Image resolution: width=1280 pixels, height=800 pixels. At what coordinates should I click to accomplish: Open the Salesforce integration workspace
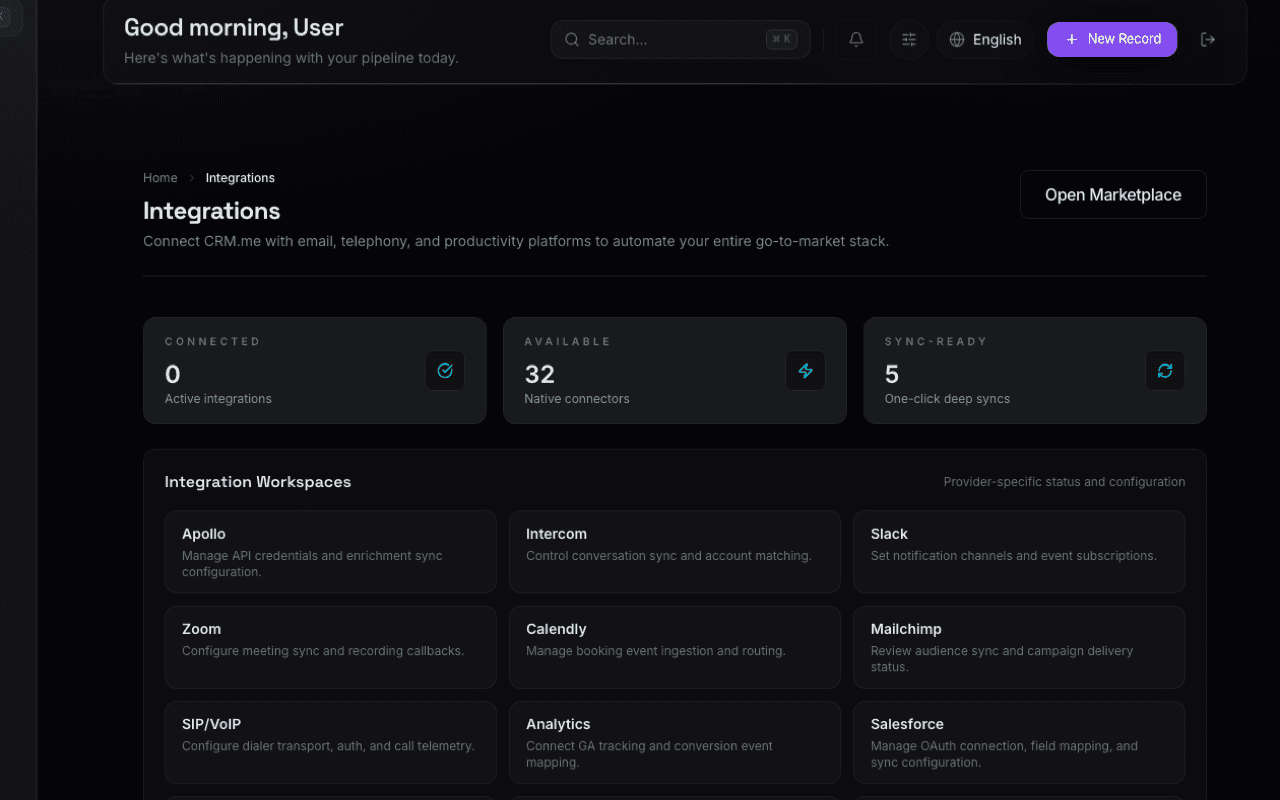pos(1018,742)
